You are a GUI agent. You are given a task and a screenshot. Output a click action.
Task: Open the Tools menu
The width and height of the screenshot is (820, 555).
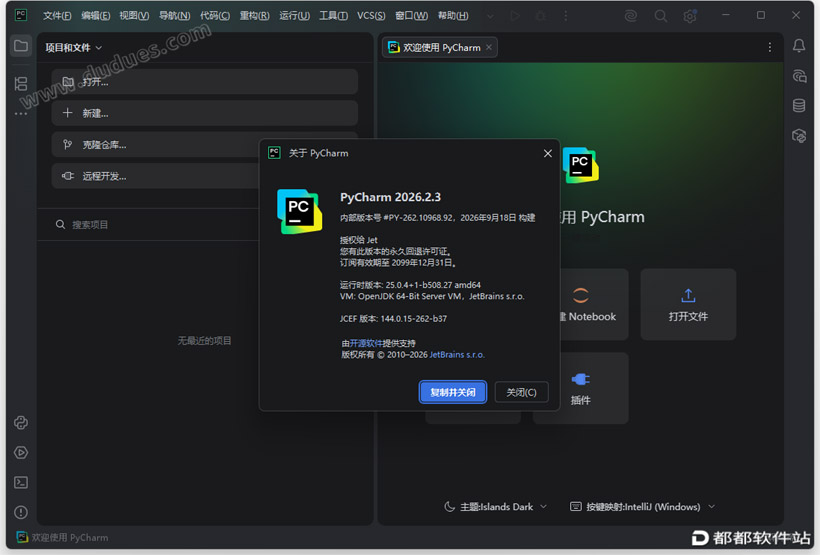click(x=334, y=16)
